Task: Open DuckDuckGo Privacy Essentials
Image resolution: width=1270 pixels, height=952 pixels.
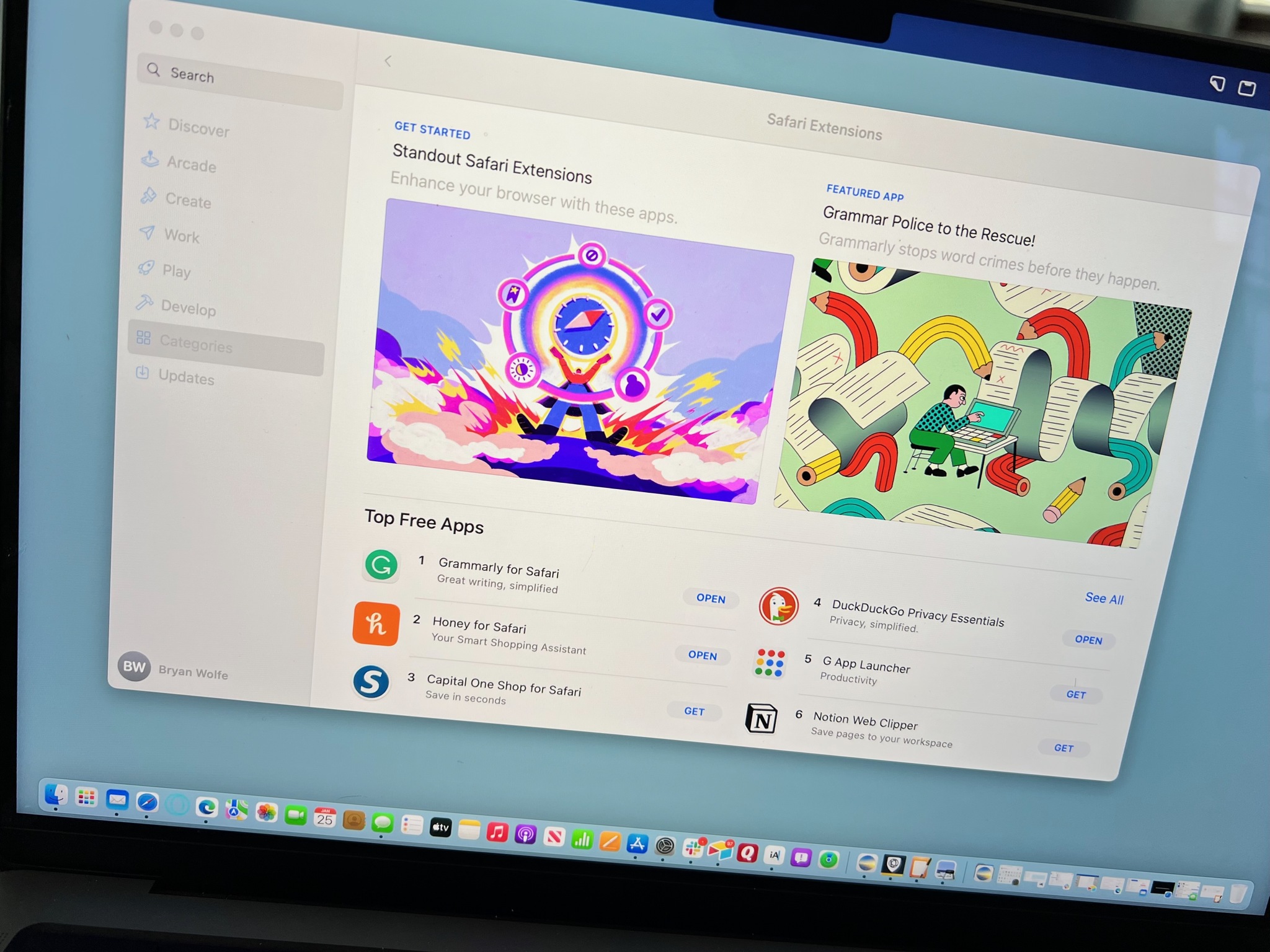Action: [x=1086, y=640]
